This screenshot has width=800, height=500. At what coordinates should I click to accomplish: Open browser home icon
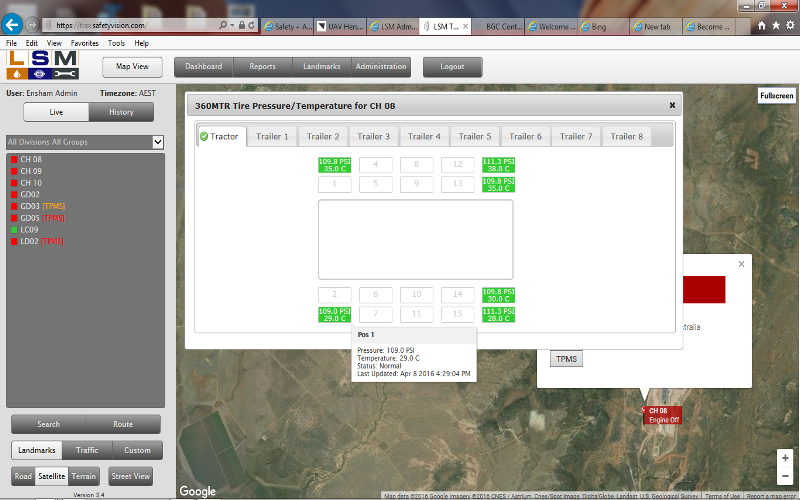click(762, 25)
